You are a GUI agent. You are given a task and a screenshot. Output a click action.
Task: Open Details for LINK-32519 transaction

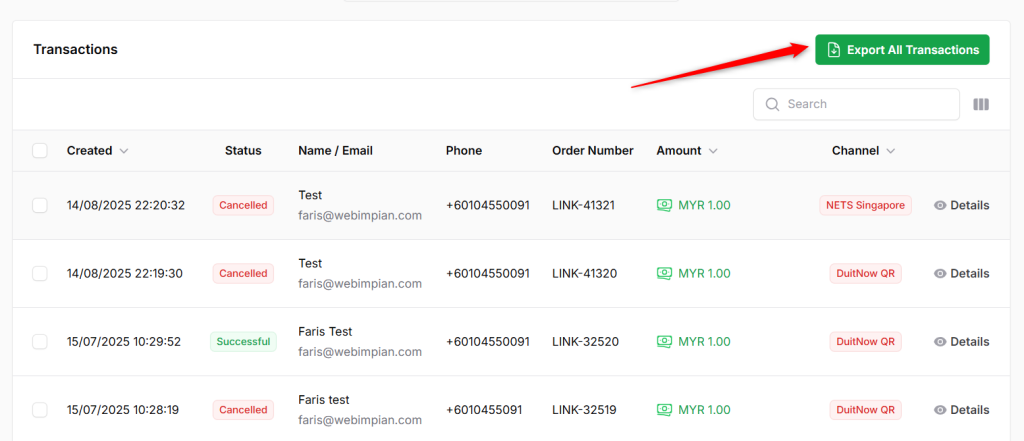[x=961, y=410]
